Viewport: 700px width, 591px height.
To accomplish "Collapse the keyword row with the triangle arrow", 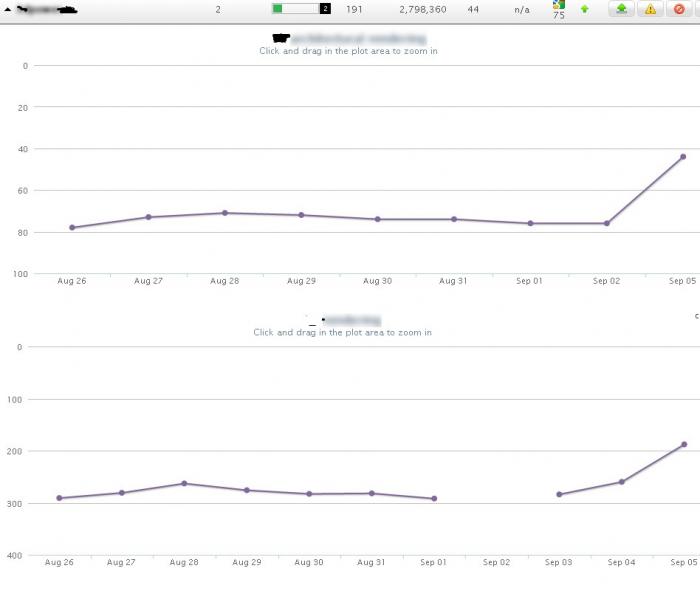I will (8, 9).
